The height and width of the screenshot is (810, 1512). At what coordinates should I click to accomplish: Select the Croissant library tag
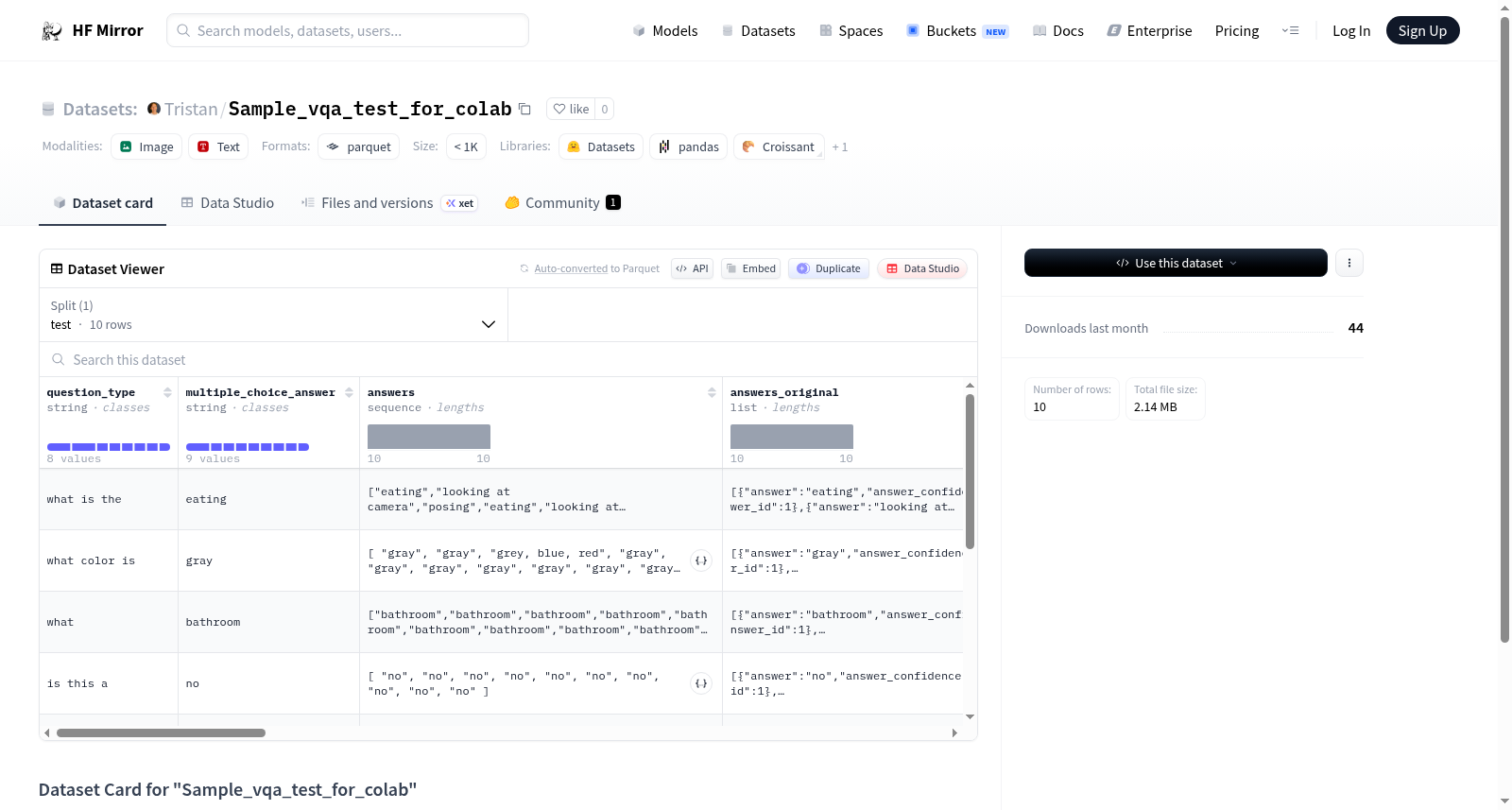(x=779, y=146)
